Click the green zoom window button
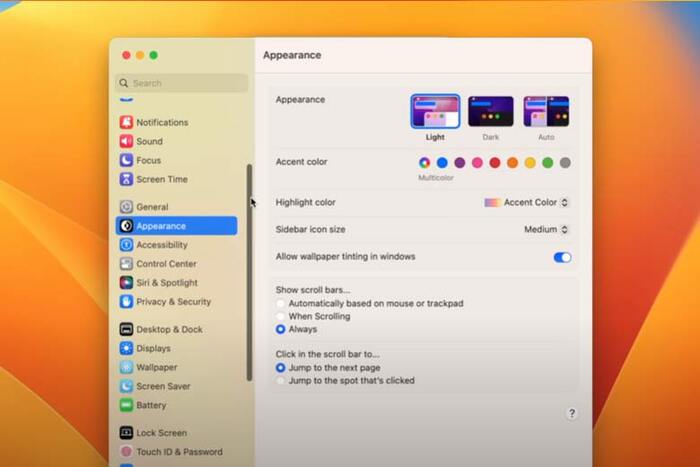Viewport: 700px width, 467px height. 154,55
